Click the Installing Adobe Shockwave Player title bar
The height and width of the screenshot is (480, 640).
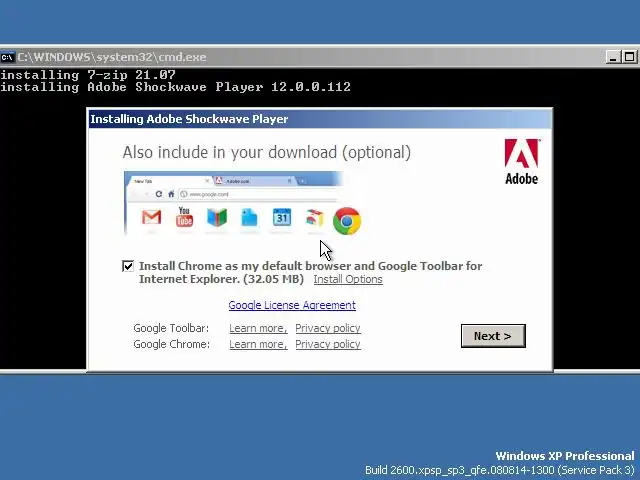tap(320, 119)
